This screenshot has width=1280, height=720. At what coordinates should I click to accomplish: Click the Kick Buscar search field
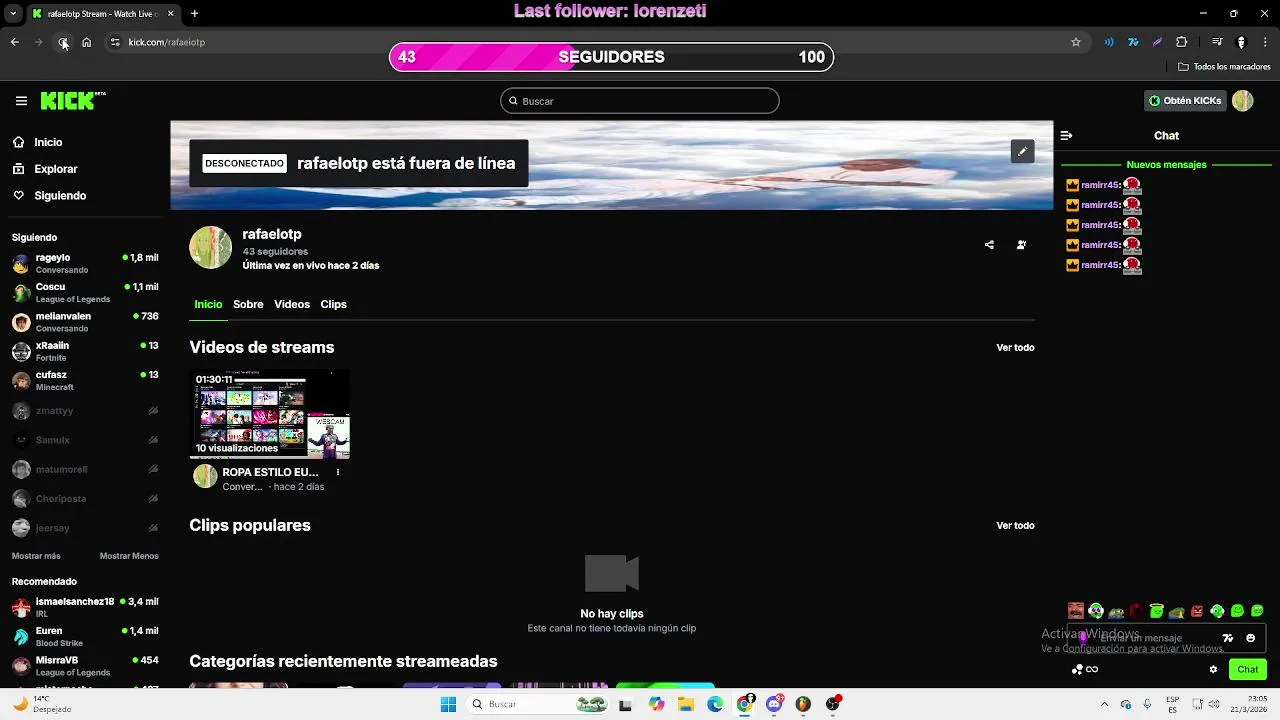(x=640, y=101)
